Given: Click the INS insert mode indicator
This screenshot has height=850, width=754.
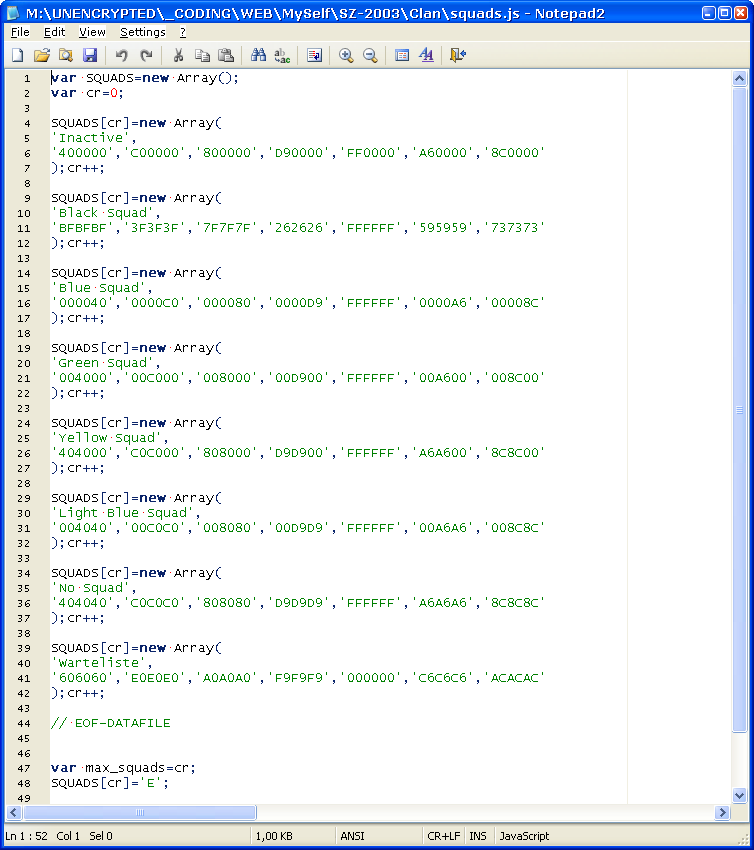Looking at the screenshot, I should [x=478, y=836].
